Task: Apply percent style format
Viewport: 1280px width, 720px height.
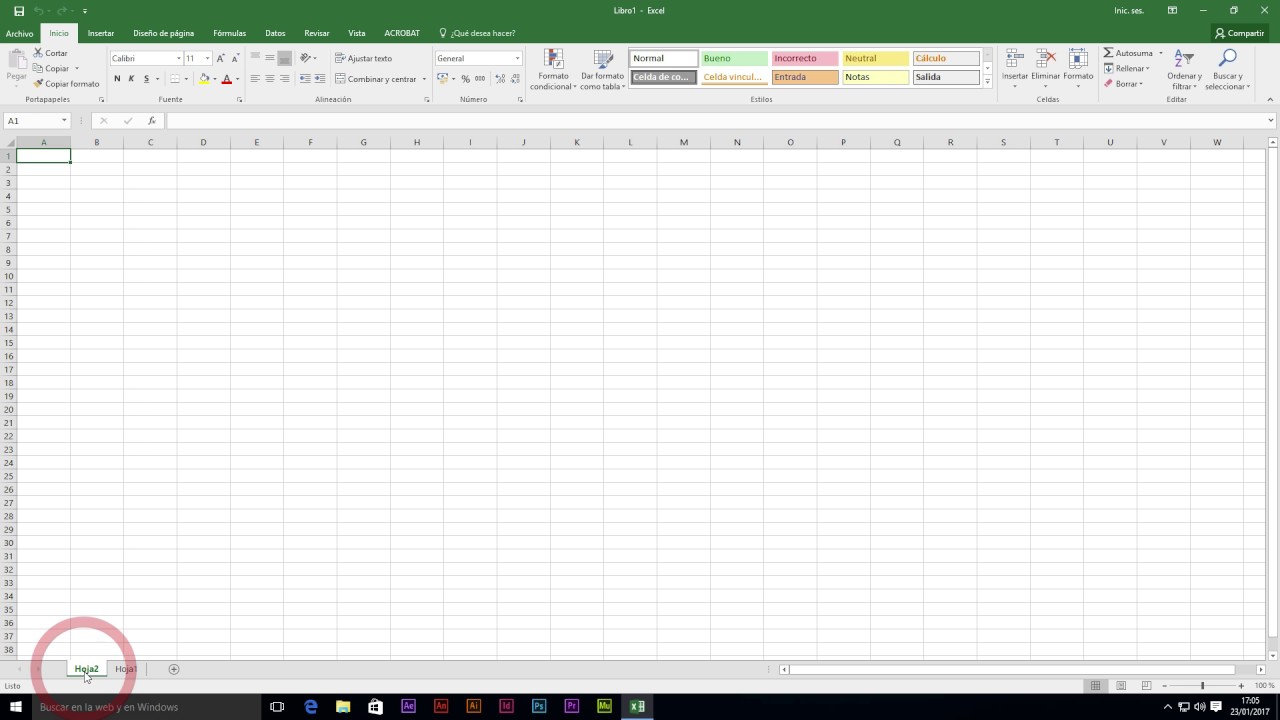Action: tap(465, 79)
